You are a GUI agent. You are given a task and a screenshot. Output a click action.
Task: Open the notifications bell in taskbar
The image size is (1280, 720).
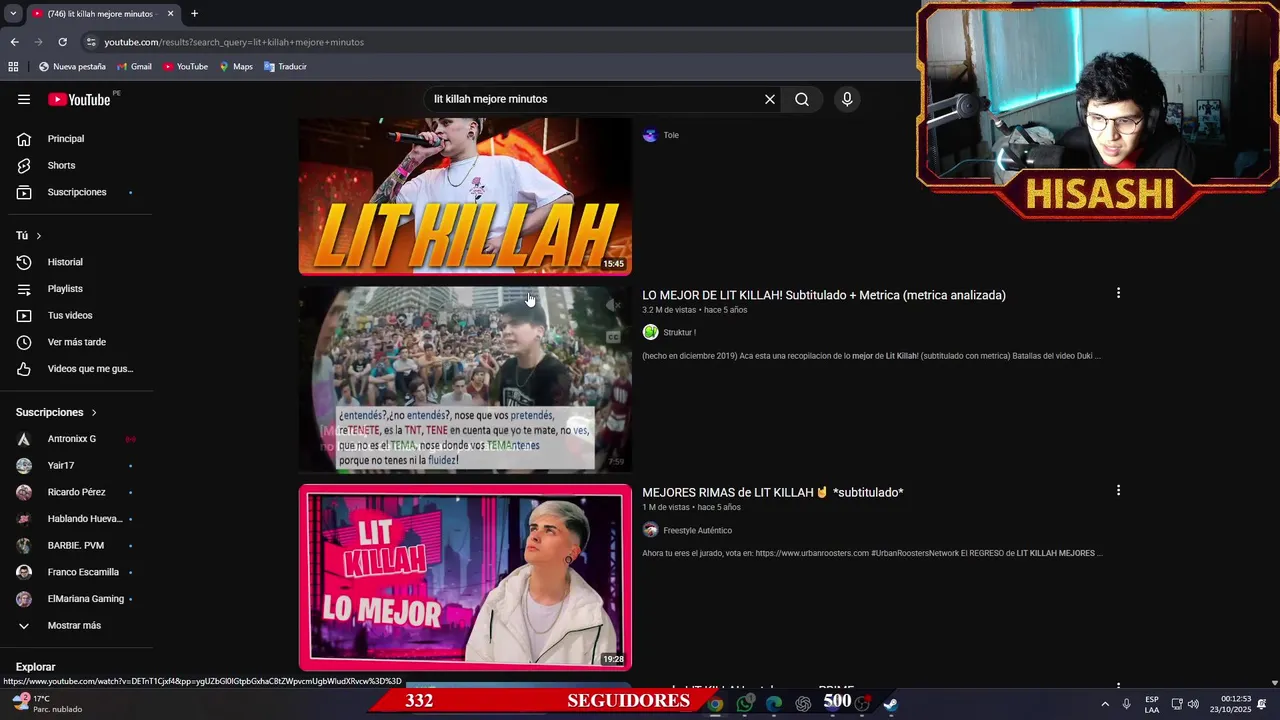pos(1262,704)
